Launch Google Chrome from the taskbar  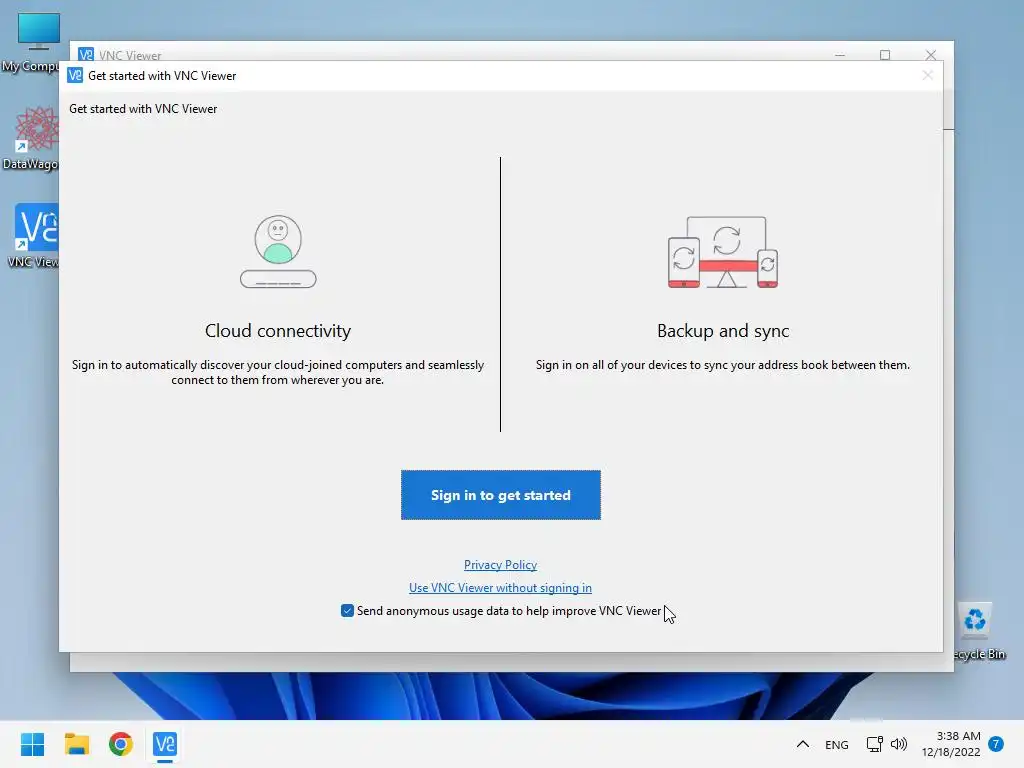[x=121, y=744]
